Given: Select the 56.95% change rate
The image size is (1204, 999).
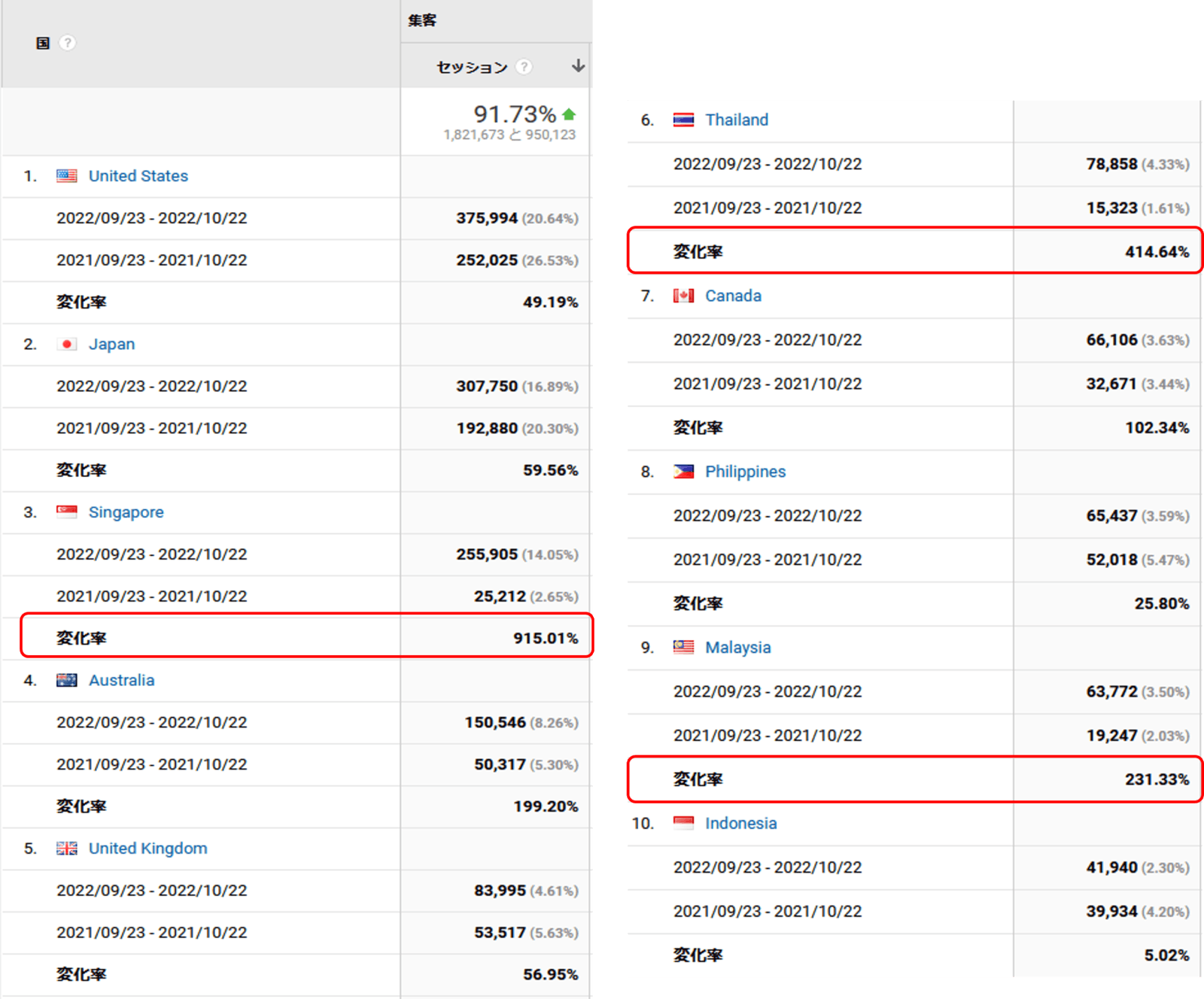Looking at the screenshot, I should click(x=550, y=975).
